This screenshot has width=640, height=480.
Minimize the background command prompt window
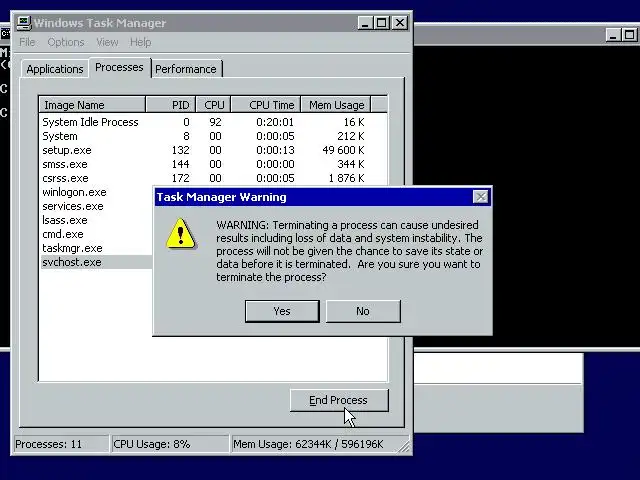coord(613,35)
